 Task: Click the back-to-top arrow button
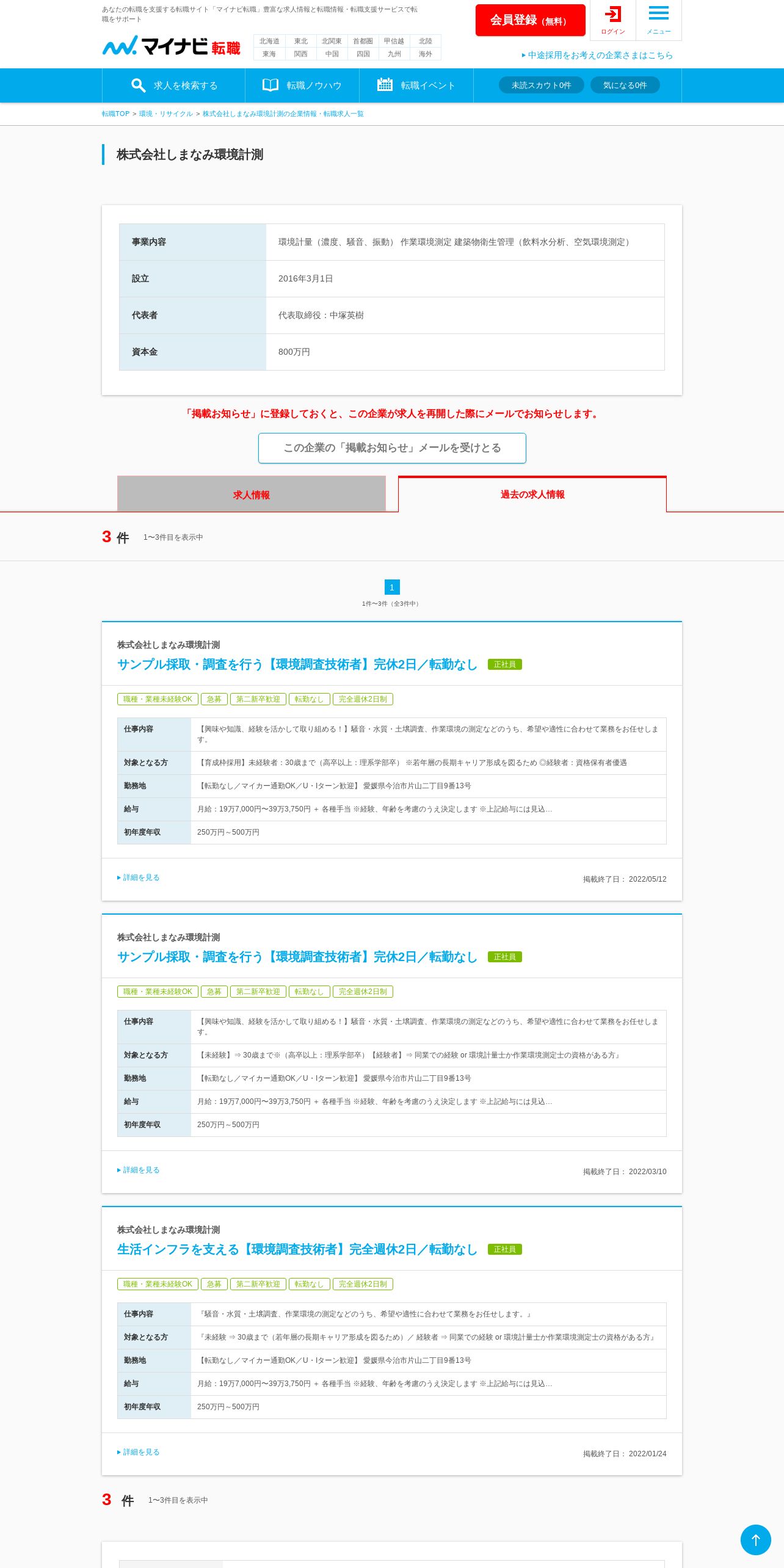755,1540
